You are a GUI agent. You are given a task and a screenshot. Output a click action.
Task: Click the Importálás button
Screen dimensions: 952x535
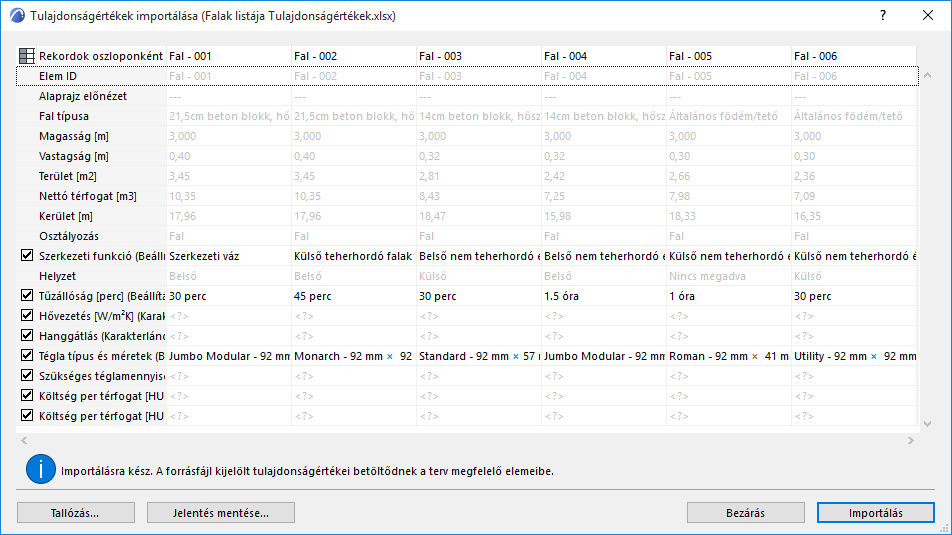pyautogui.click(x=876, y=513)
